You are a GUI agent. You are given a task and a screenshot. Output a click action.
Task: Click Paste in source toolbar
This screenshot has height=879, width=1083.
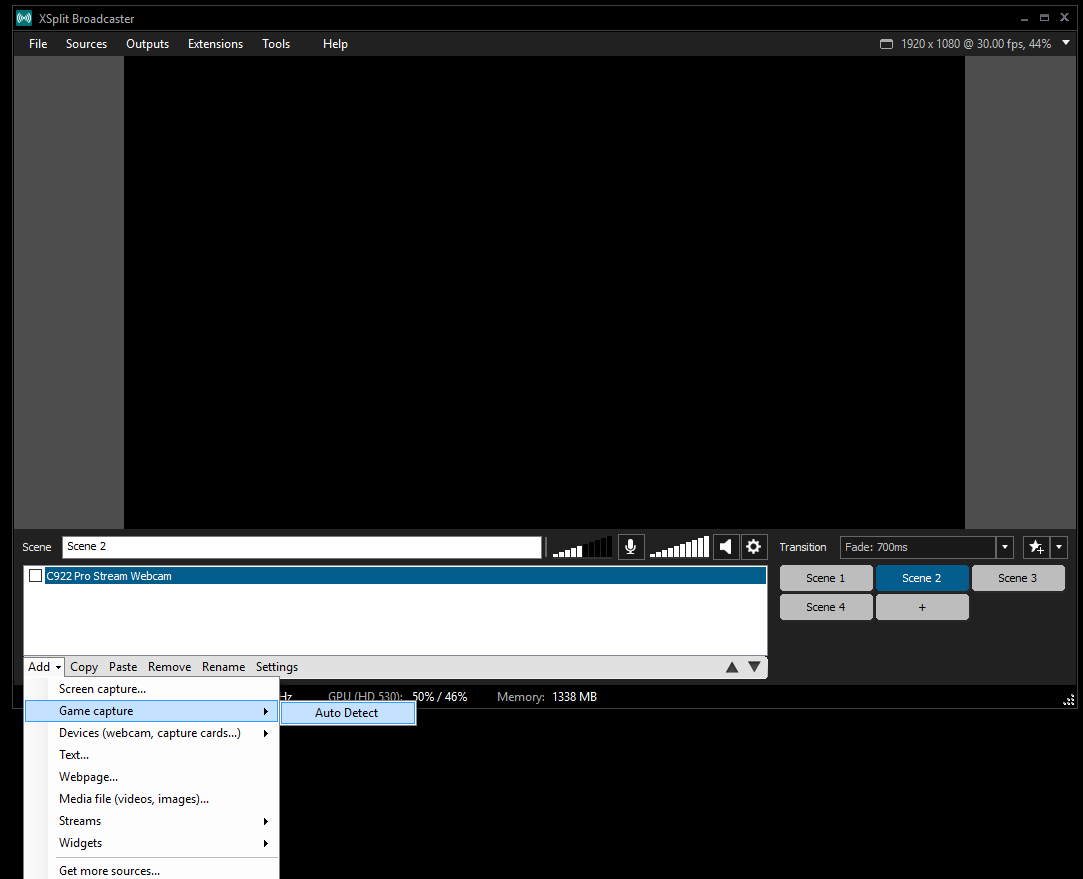pyautogui.click(x=123, y=667)
